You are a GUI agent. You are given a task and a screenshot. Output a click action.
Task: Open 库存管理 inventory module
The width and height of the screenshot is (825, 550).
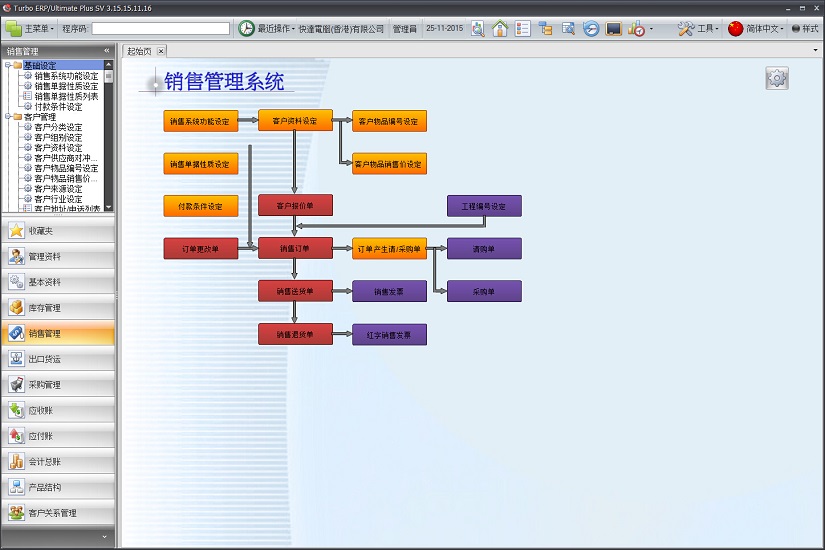point(58,308)
